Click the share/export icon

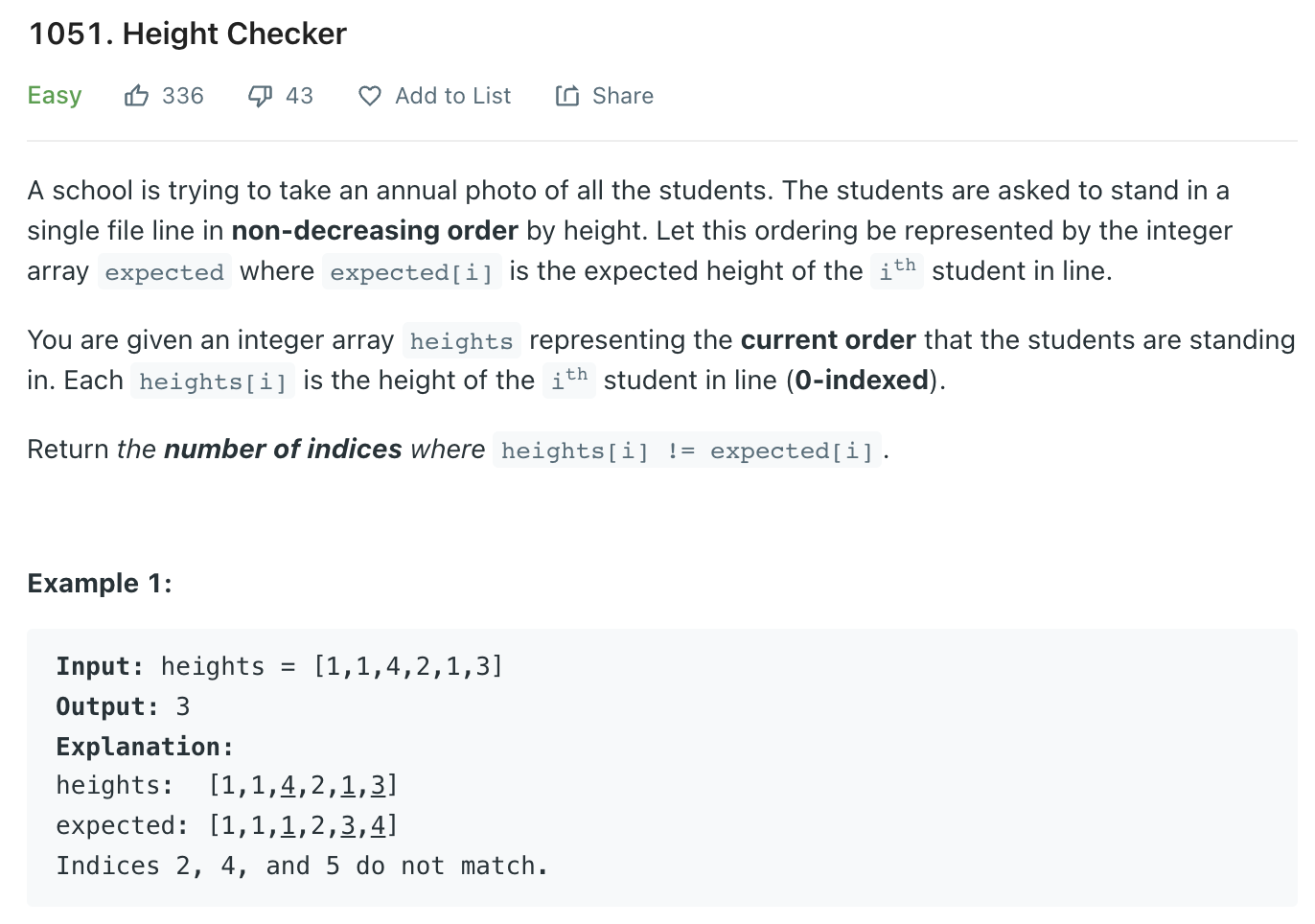[566, 95]
